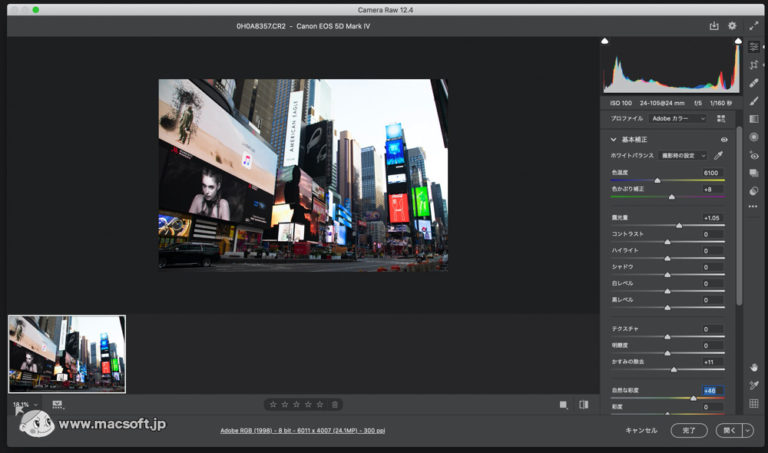Viewport: 768px width, 453px height.
Task: Click the キャンセル button
Action: (x=641, y=430)
